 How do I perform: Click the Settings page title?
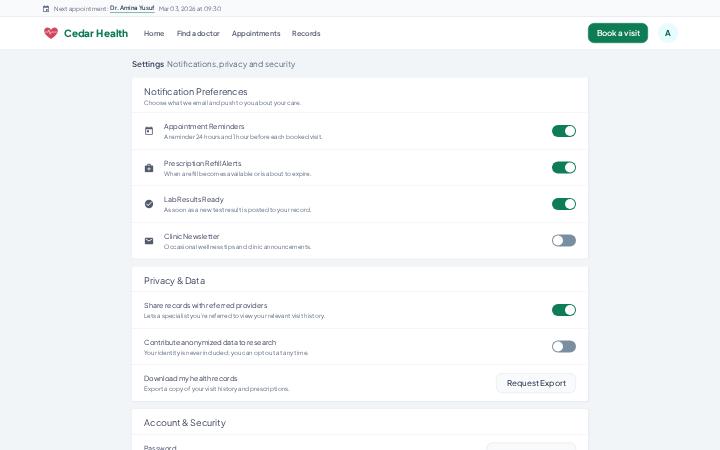click(148, 64)
